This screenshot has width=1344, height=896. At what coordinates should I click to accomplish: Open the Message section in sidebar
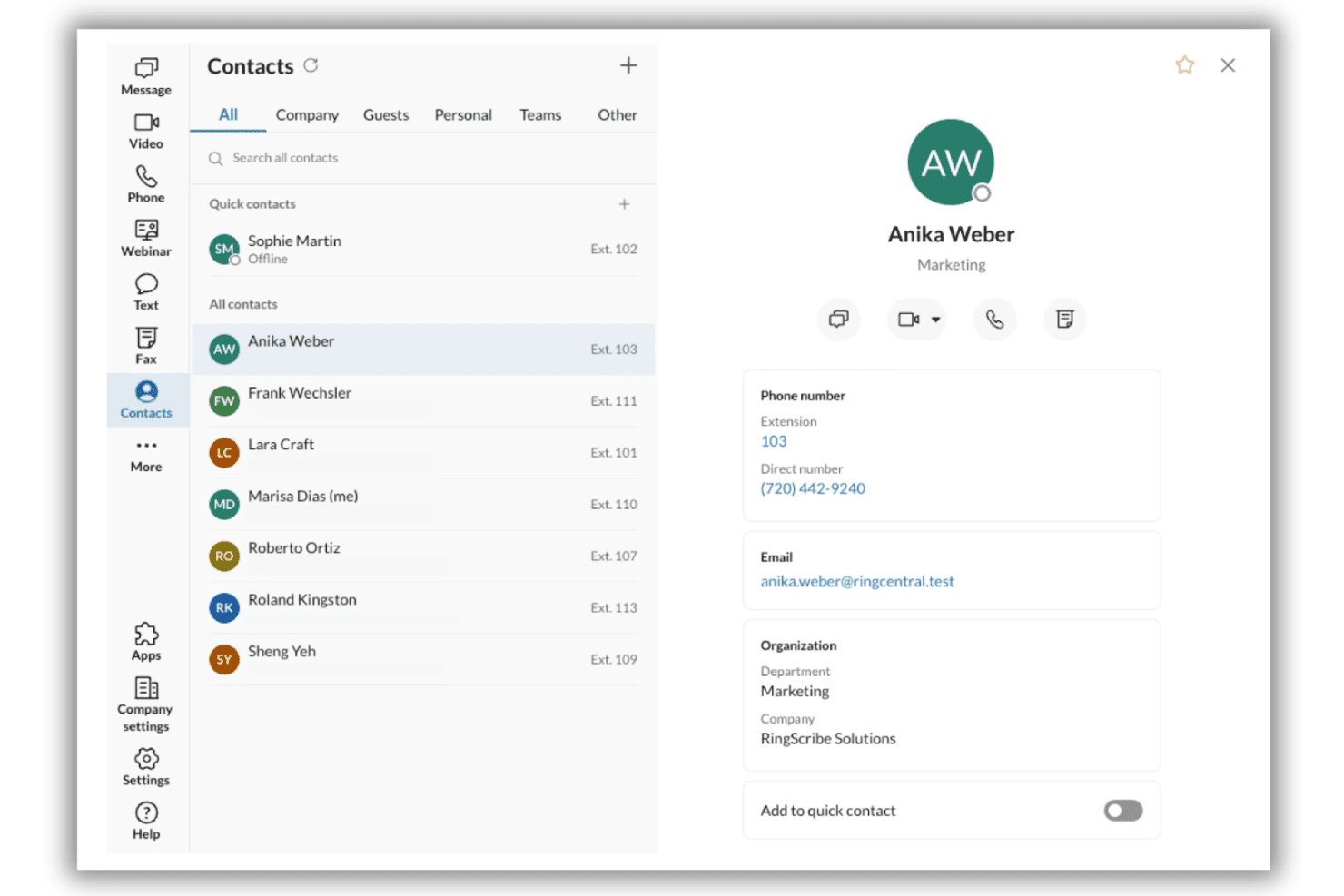pos(146,76)
